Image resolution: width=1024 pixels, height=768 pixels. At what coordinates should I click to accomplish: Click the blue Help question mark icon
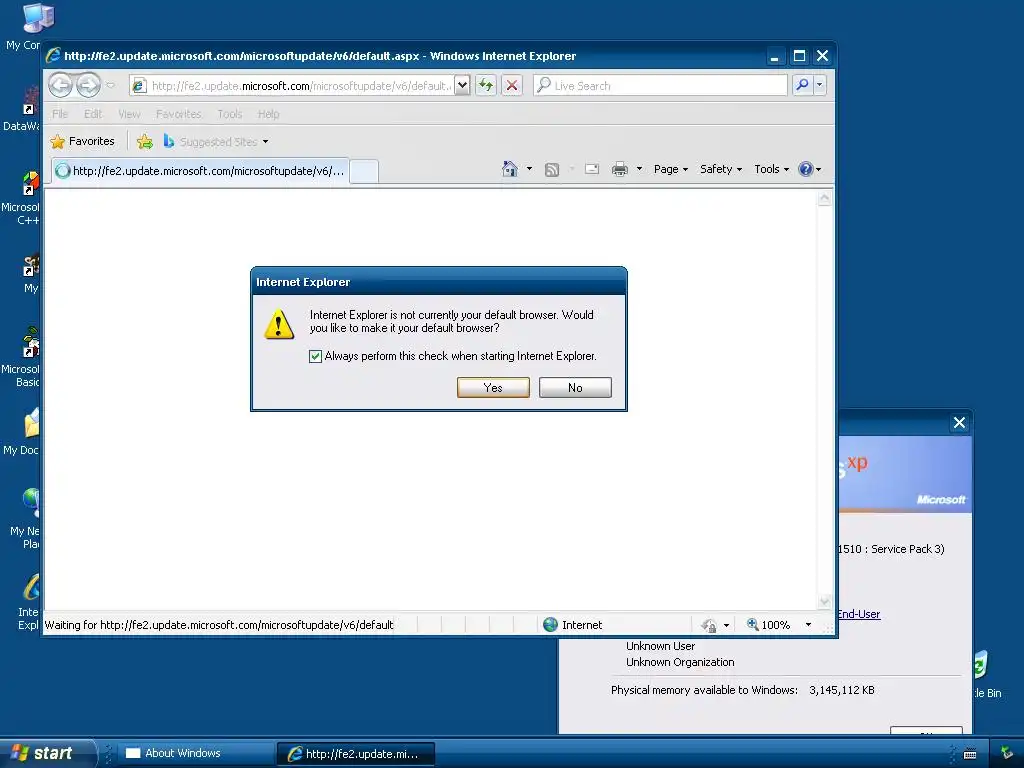tap(806, 169)
